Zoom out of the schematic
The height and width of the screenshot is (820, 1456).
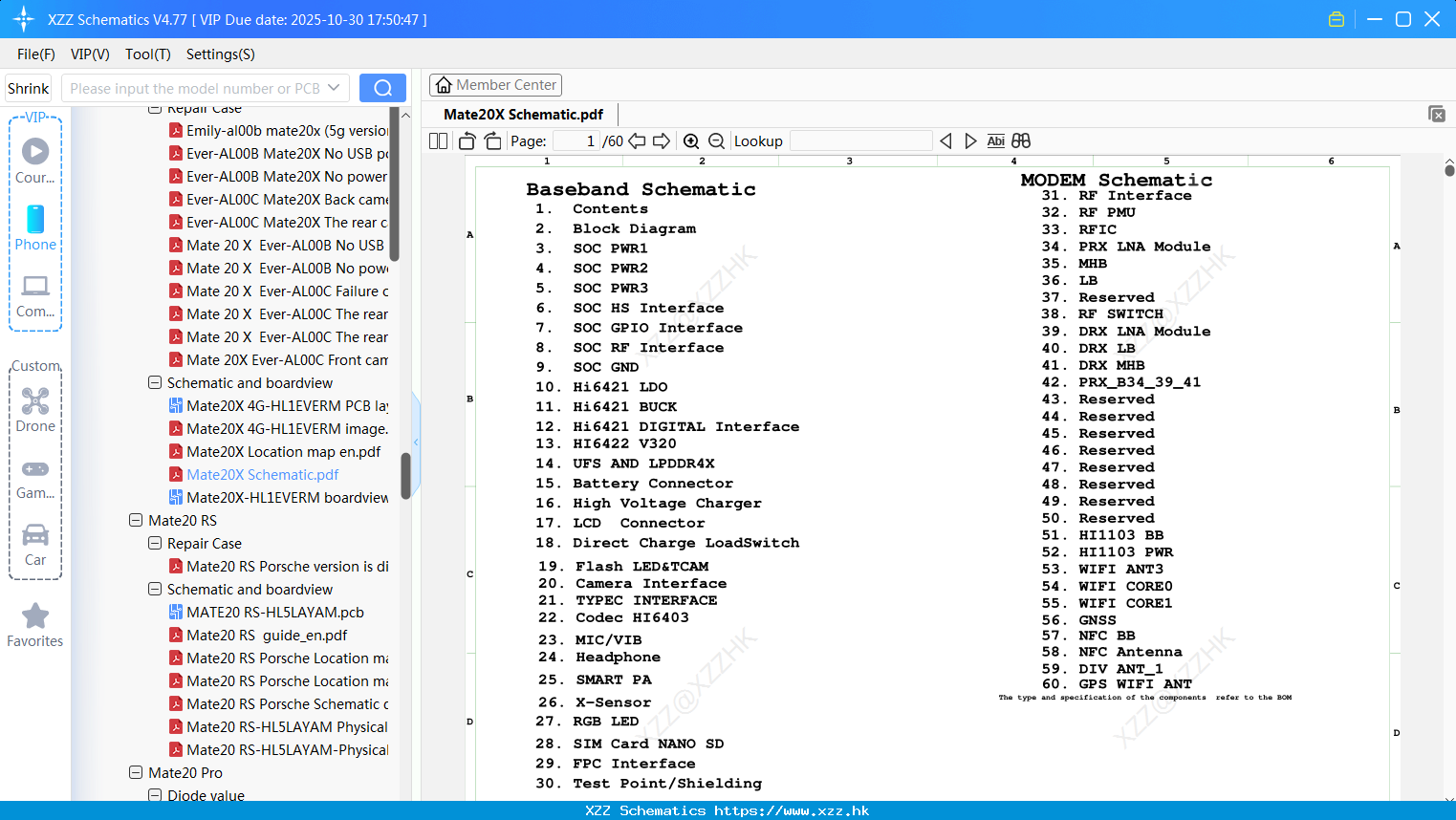point(716,141)
